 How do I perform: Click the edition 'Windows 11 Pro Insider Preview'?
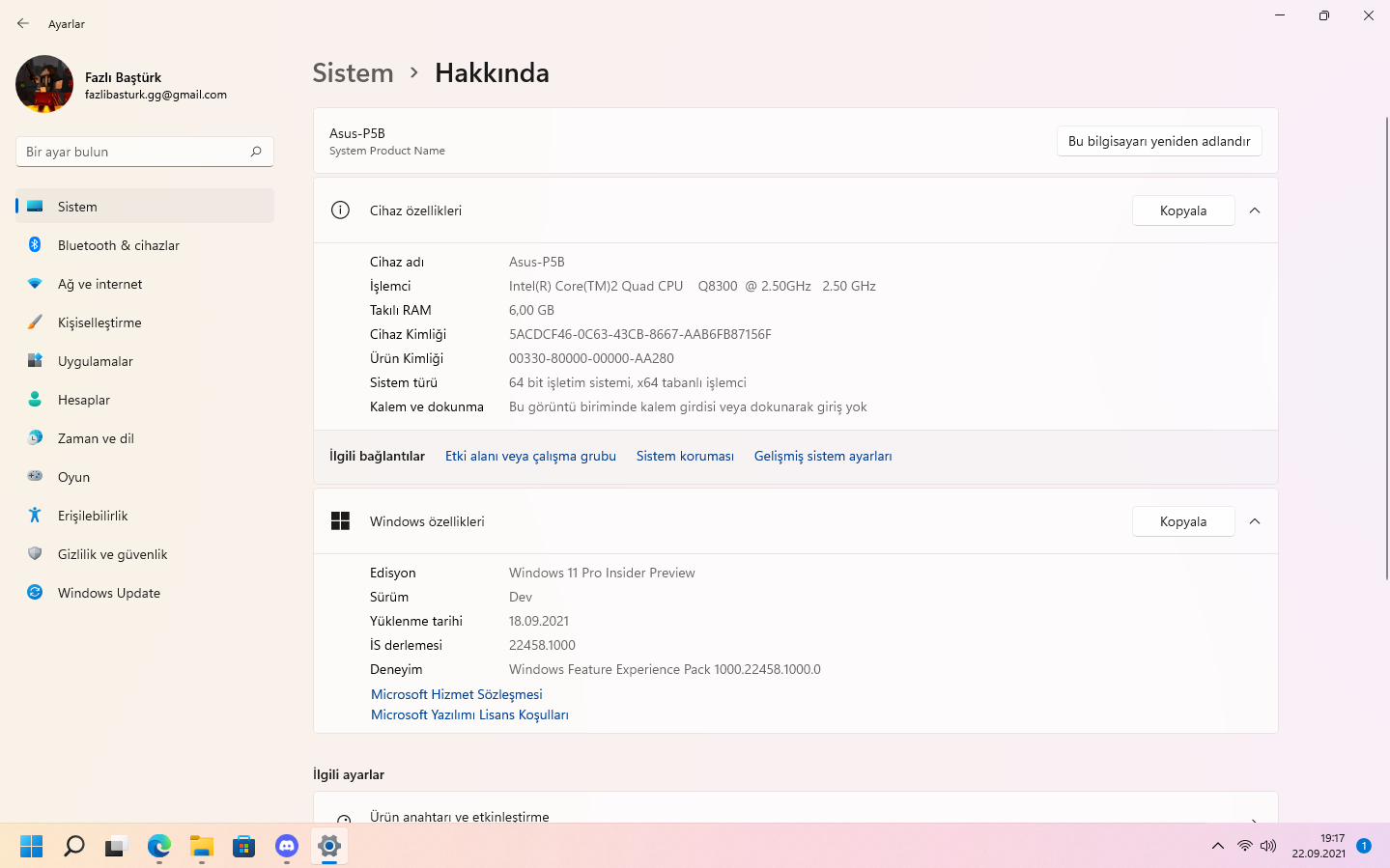(602, 573)
